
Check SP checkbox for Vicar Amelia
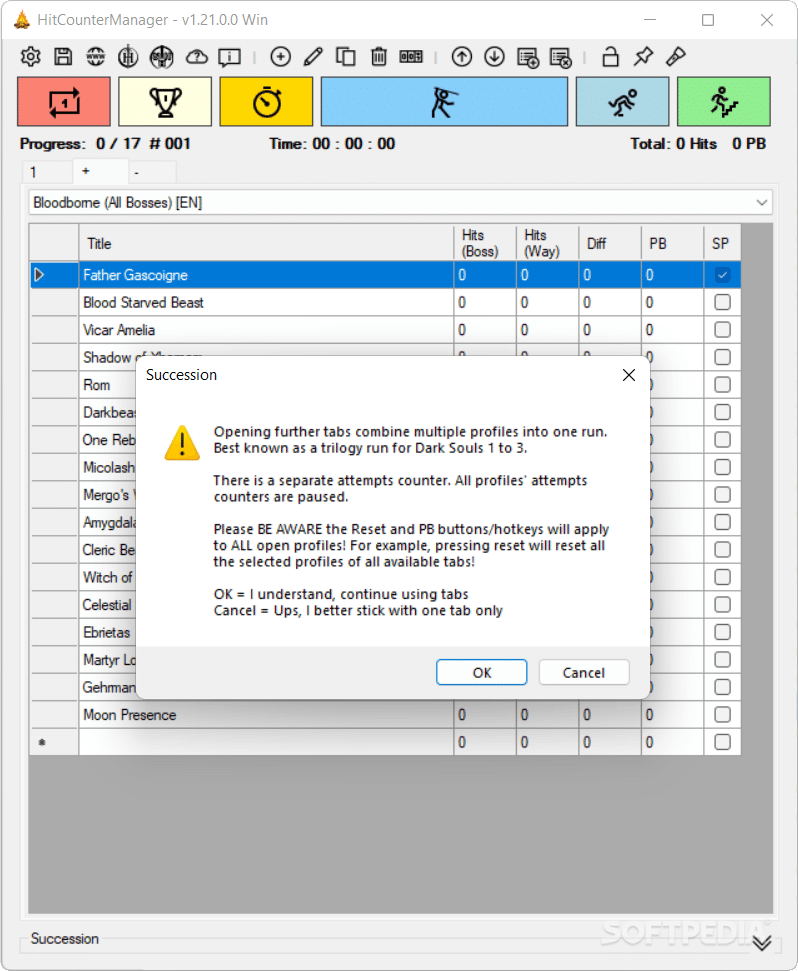pos(722,330)
